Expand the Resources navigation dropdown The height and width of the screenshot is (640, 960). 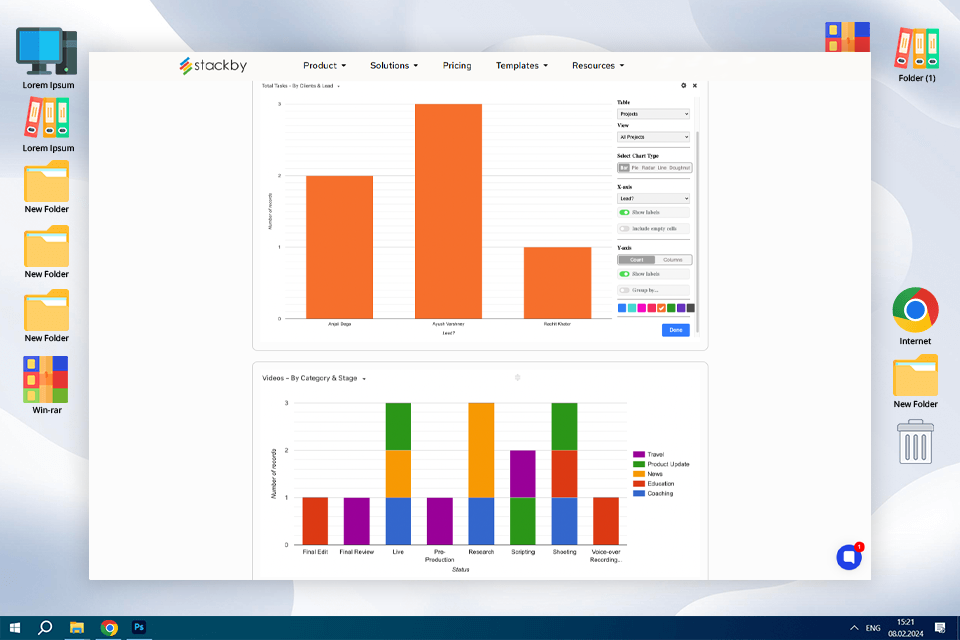click(598, 66)
